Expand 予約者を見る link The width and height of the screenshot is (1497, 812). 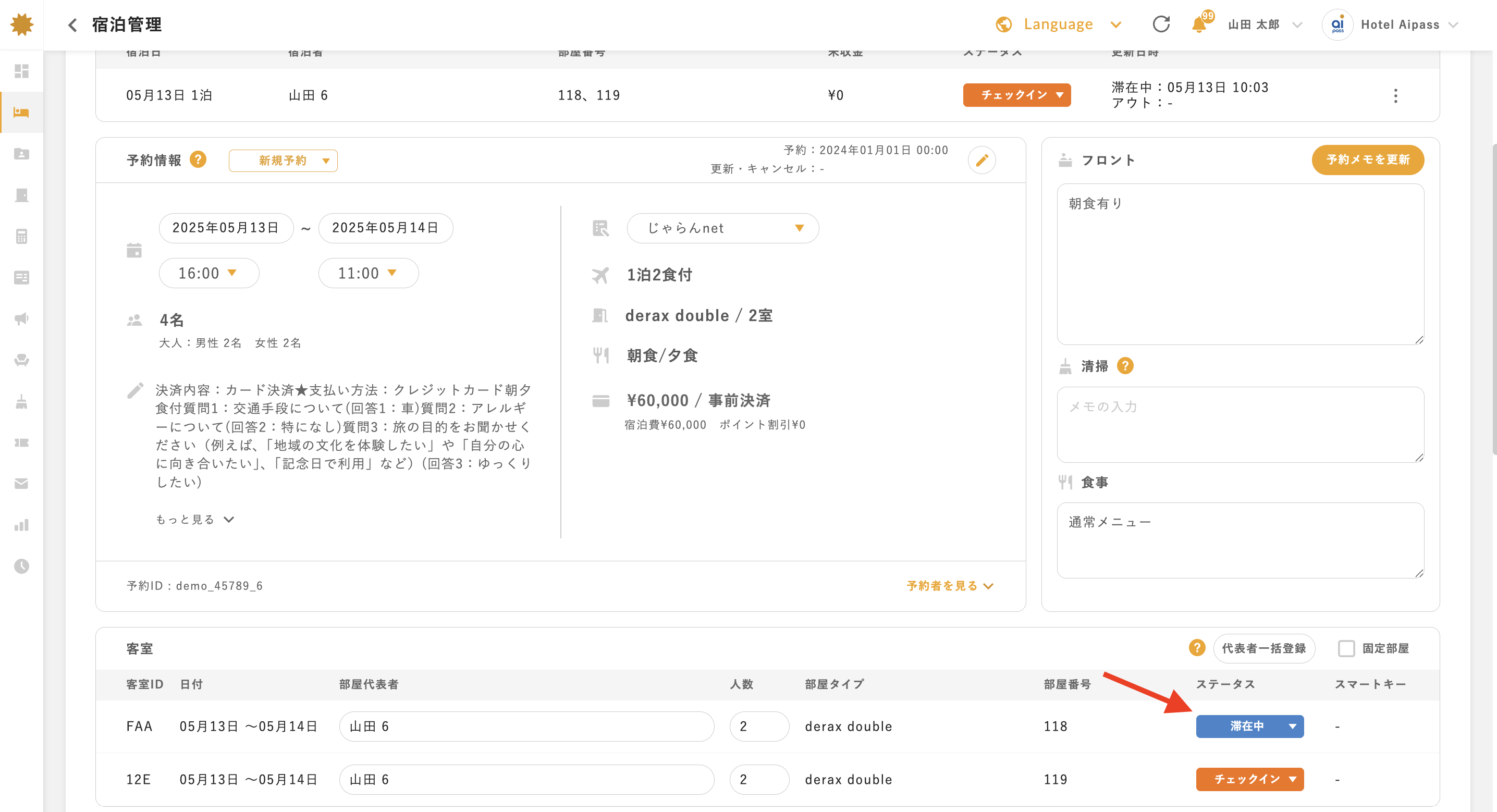[x=950, y=586]
